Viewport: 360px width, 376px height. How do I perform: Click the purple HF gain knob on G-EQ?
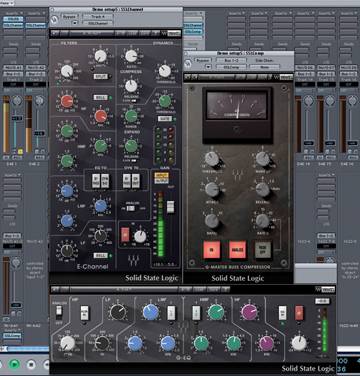click(249, 312)
